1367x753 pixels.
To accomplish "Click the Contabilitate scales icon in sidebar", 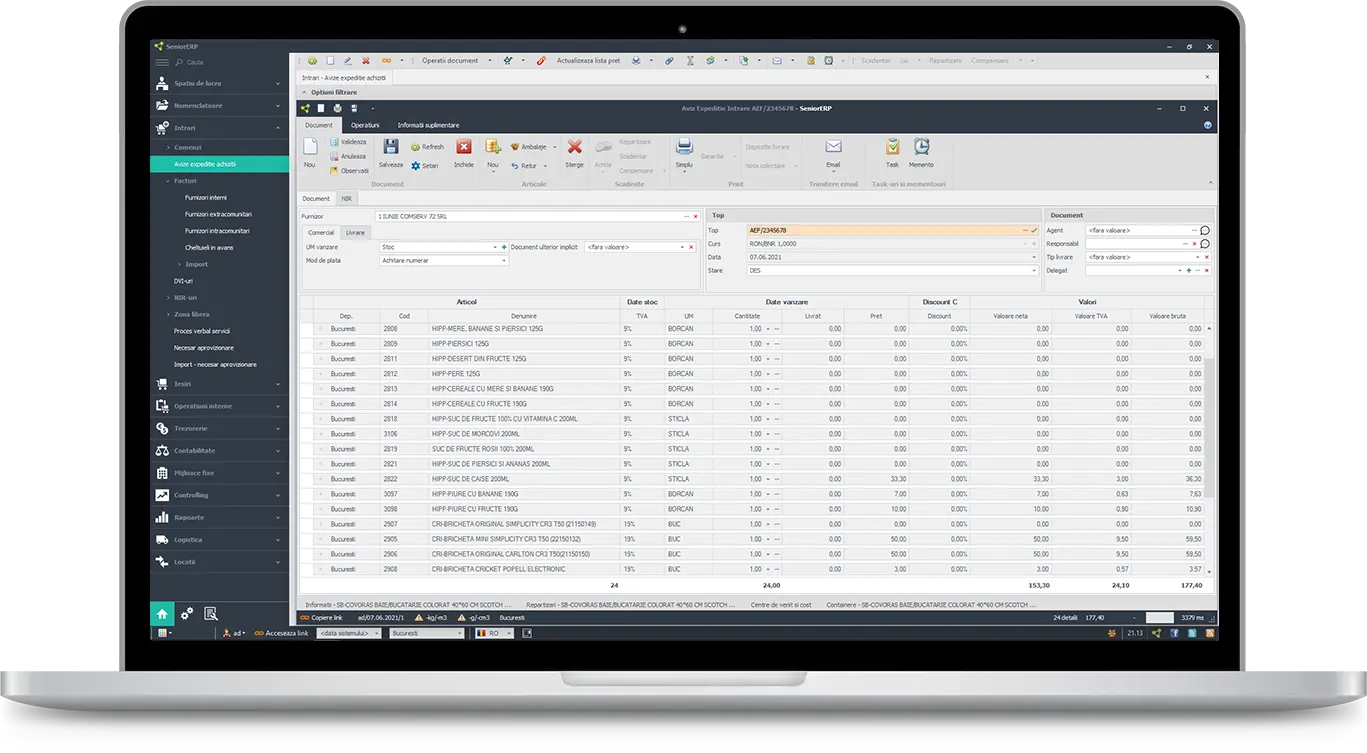I will (162, 451).
